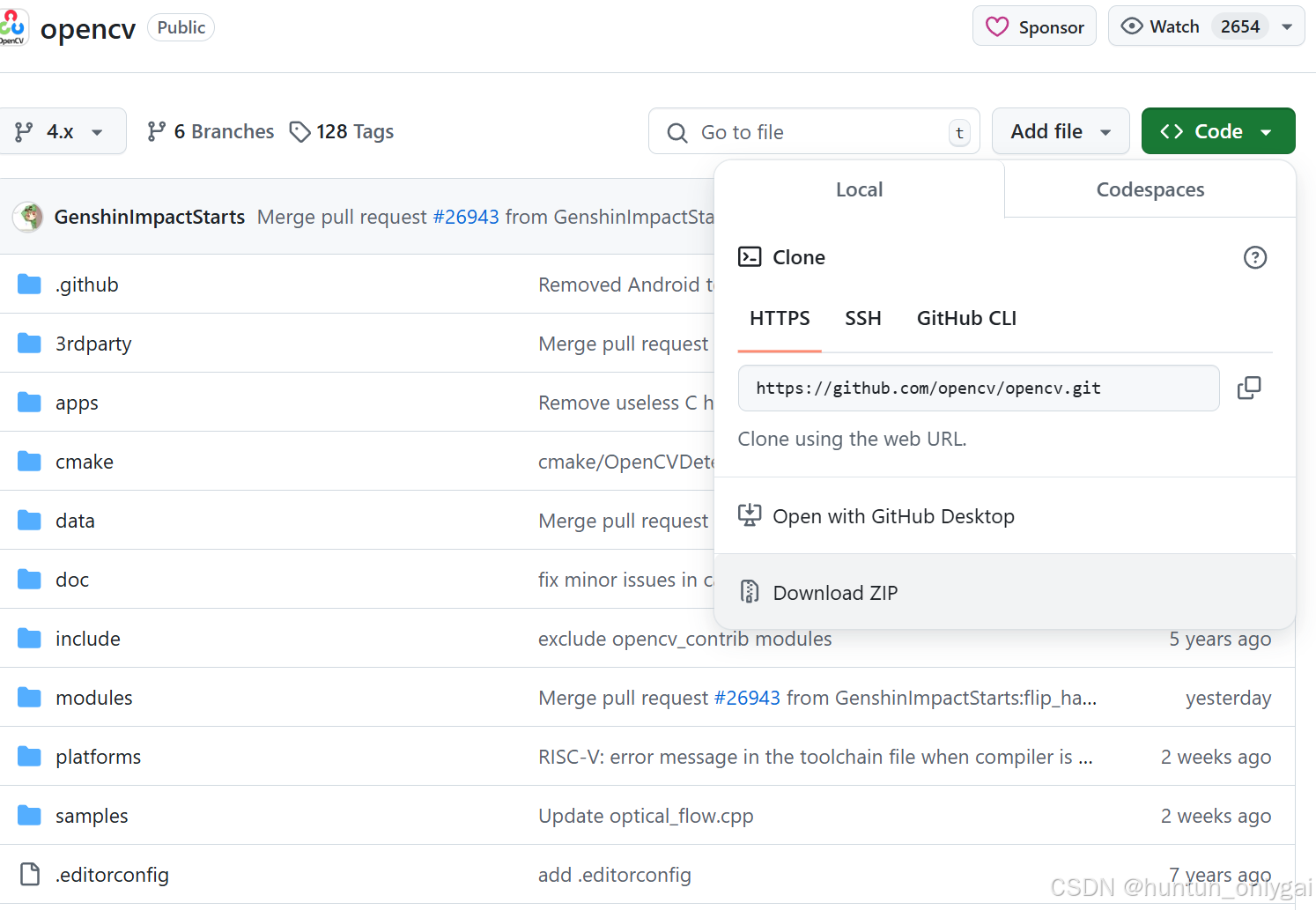Click the doc folder icon
This screenshot has height=910, width=1316.
click(x=29, y=579)
